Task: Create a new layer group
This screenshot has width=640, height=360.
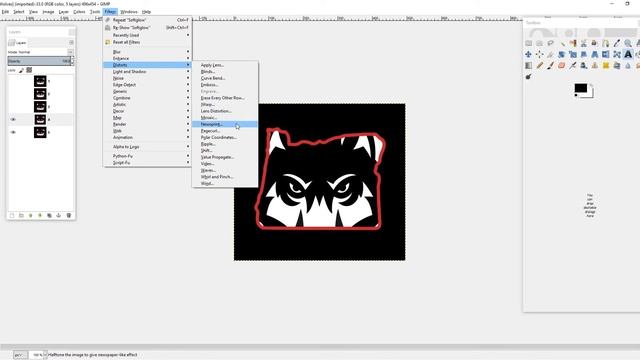Action: pos(21,215)
